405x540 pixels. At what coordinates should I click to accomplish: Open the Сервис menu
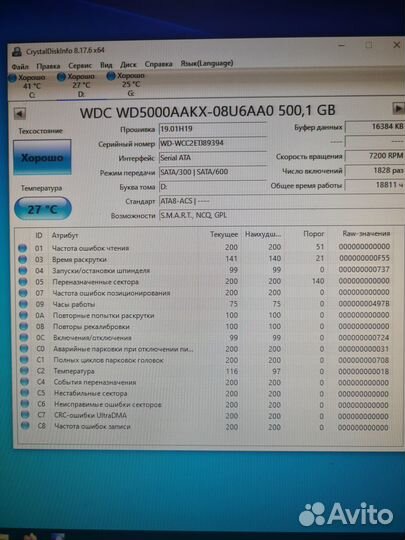80,65
